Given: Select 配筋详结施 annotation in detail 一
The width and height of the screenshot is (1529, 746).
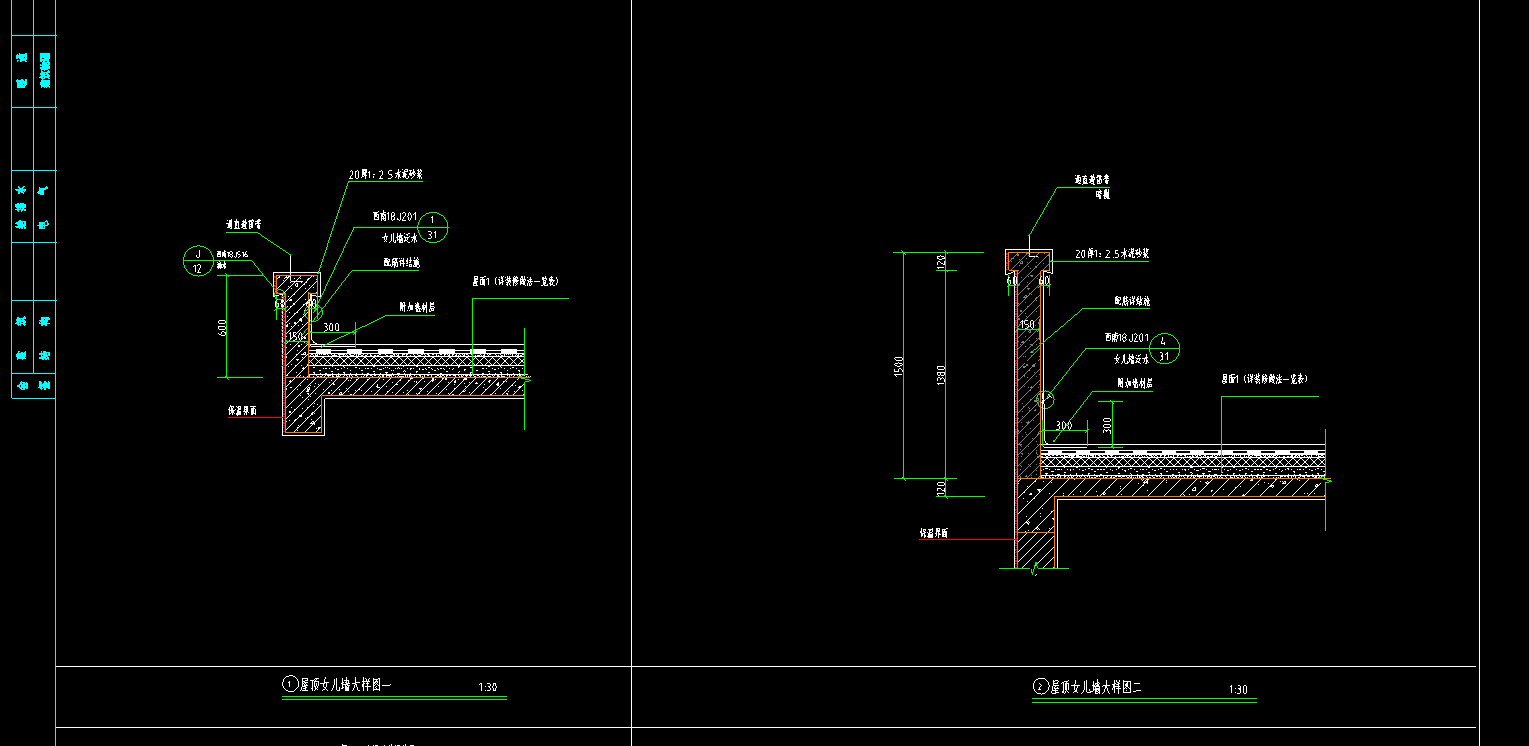Looking at the screenshot, I should pos(401,264).
